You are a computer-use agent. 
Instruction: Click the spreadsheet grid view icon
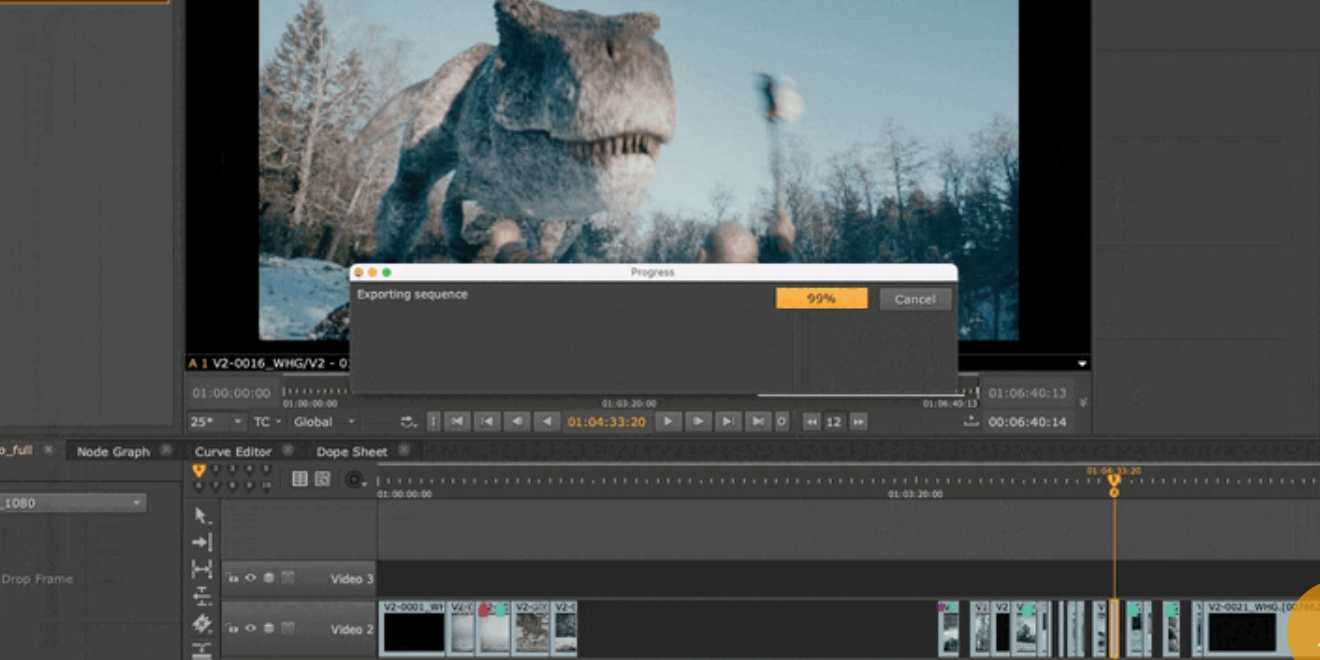click(x=299, y=480)
